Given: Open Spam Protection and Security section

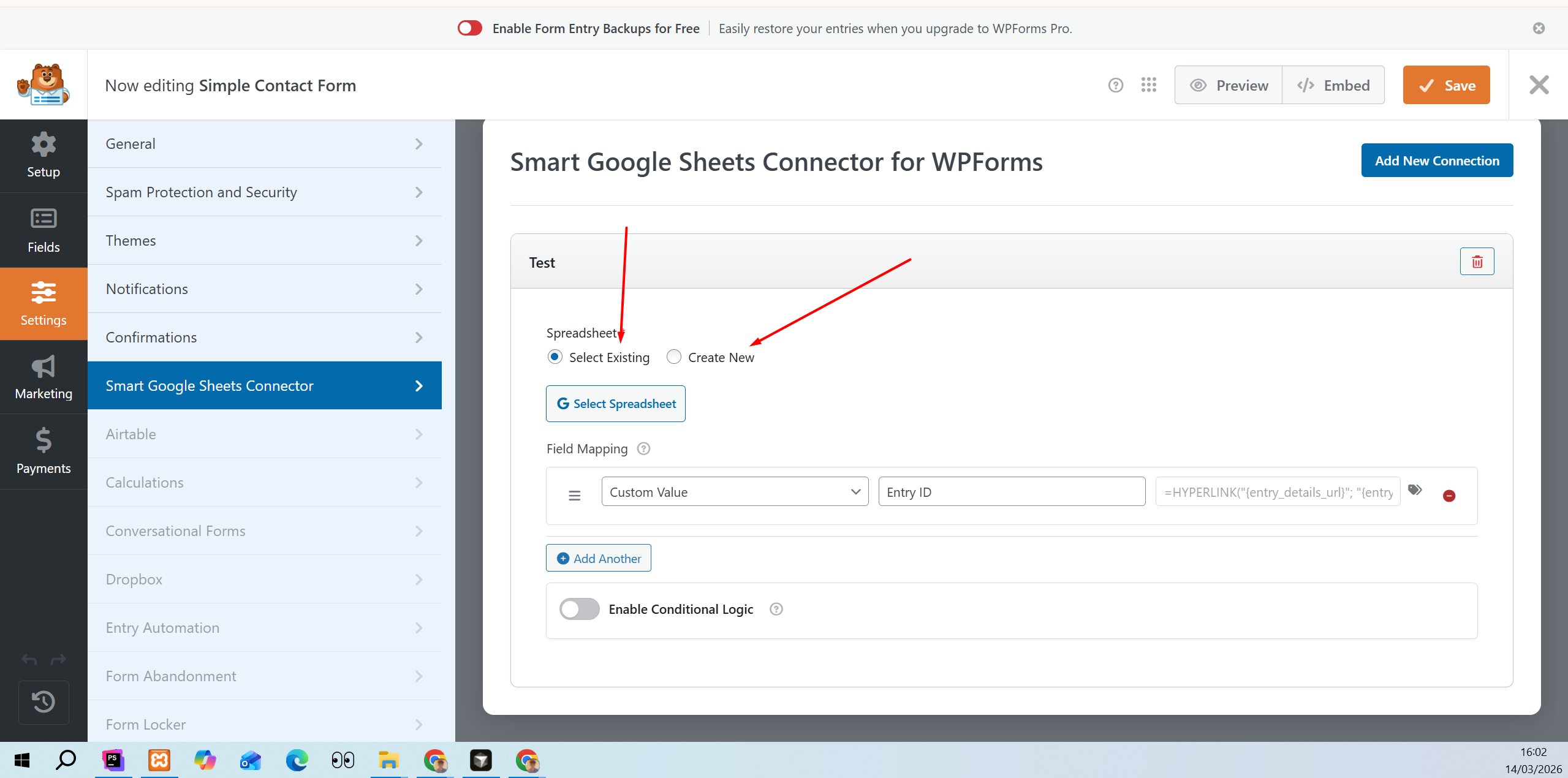Looking at the screenshot, I should [265, 192].
